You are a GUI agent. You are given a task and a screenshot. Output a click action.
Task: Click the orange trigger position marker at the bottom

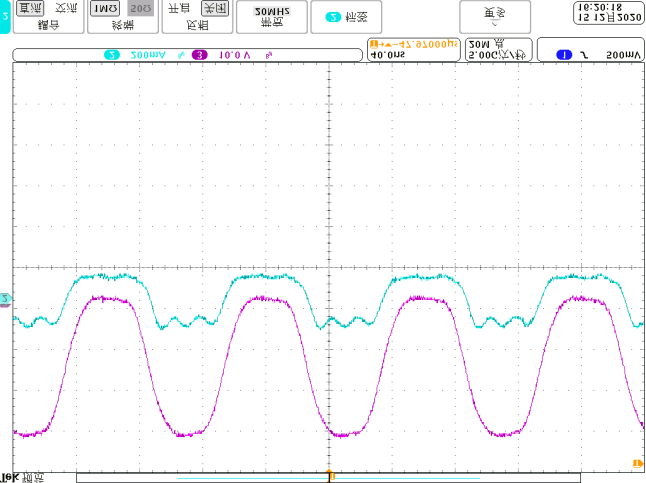click(x=328, y=474)
